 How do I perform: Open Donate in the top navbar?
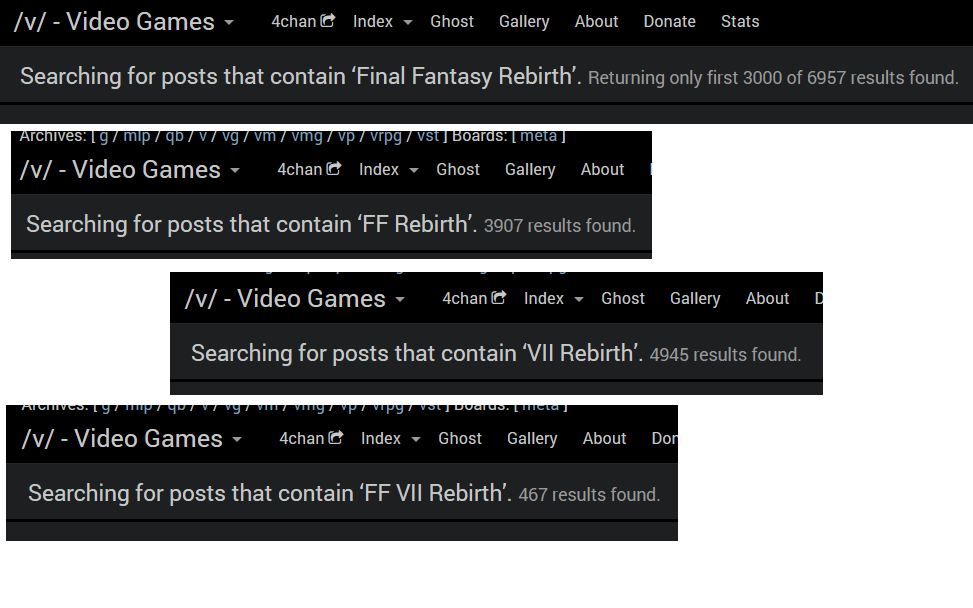(x=669, y=21)
